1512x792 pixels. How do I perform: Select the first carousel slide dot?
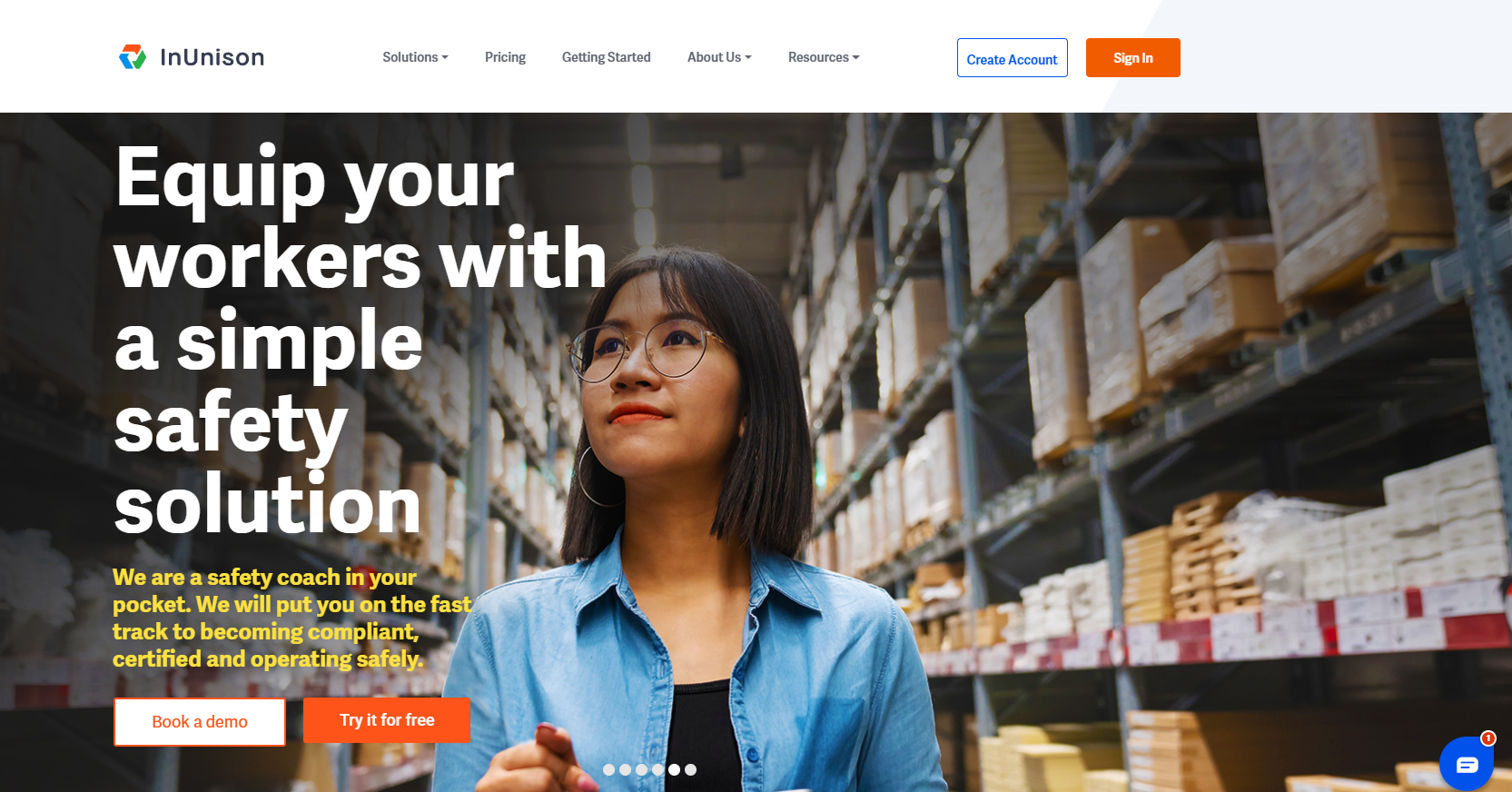pyautogui.click(x=608, y=769)
